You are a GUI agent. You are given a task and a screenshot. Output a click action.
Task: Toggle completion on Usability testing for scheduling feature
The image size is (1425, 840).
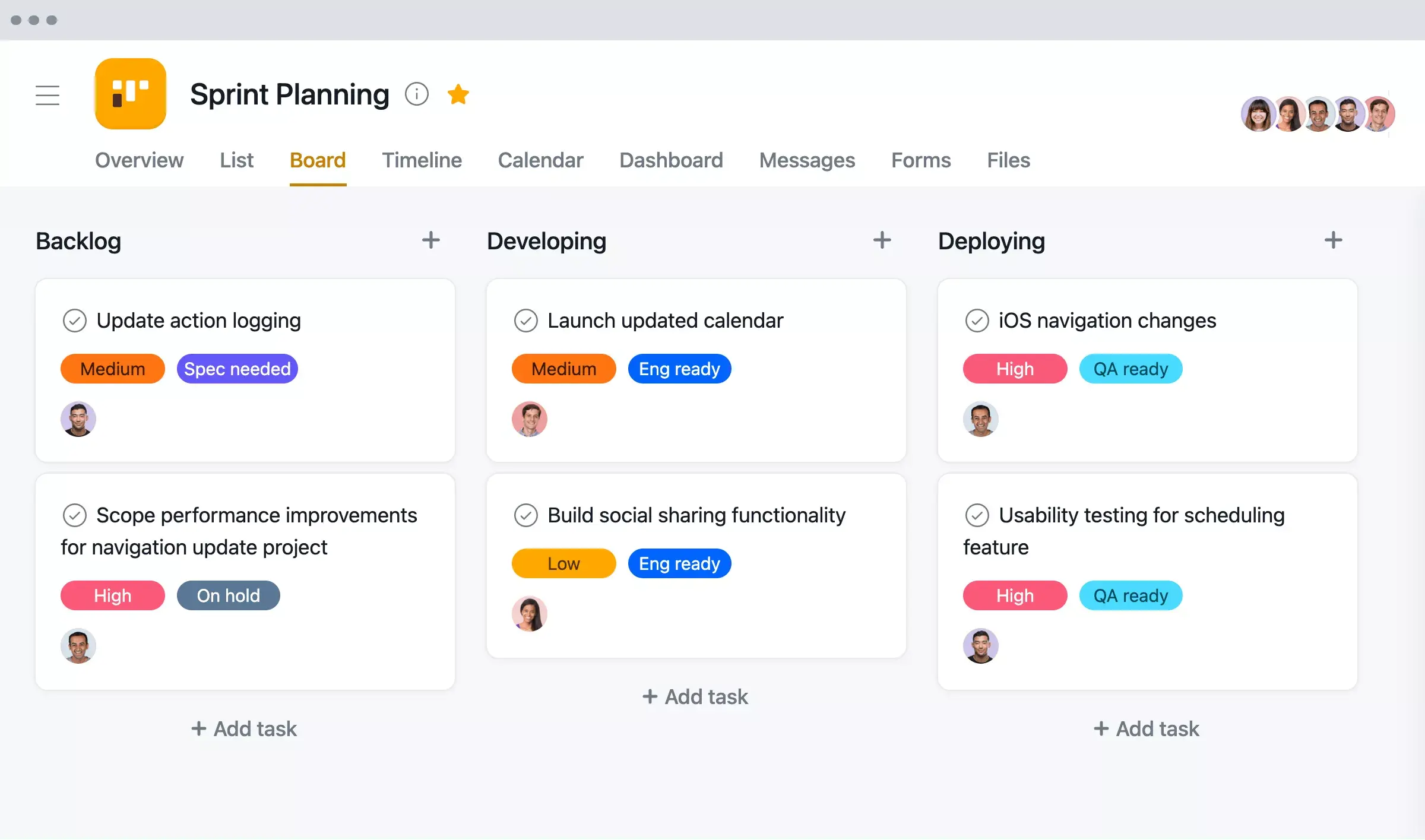coord(977,514)
